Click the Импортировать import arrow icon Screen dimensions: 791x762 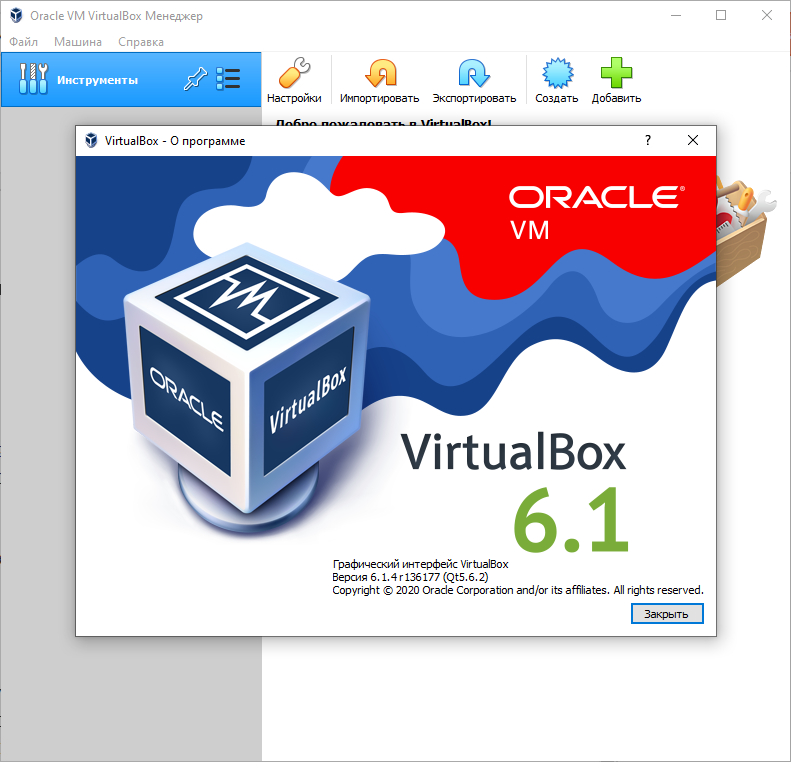tap(380, 73)
